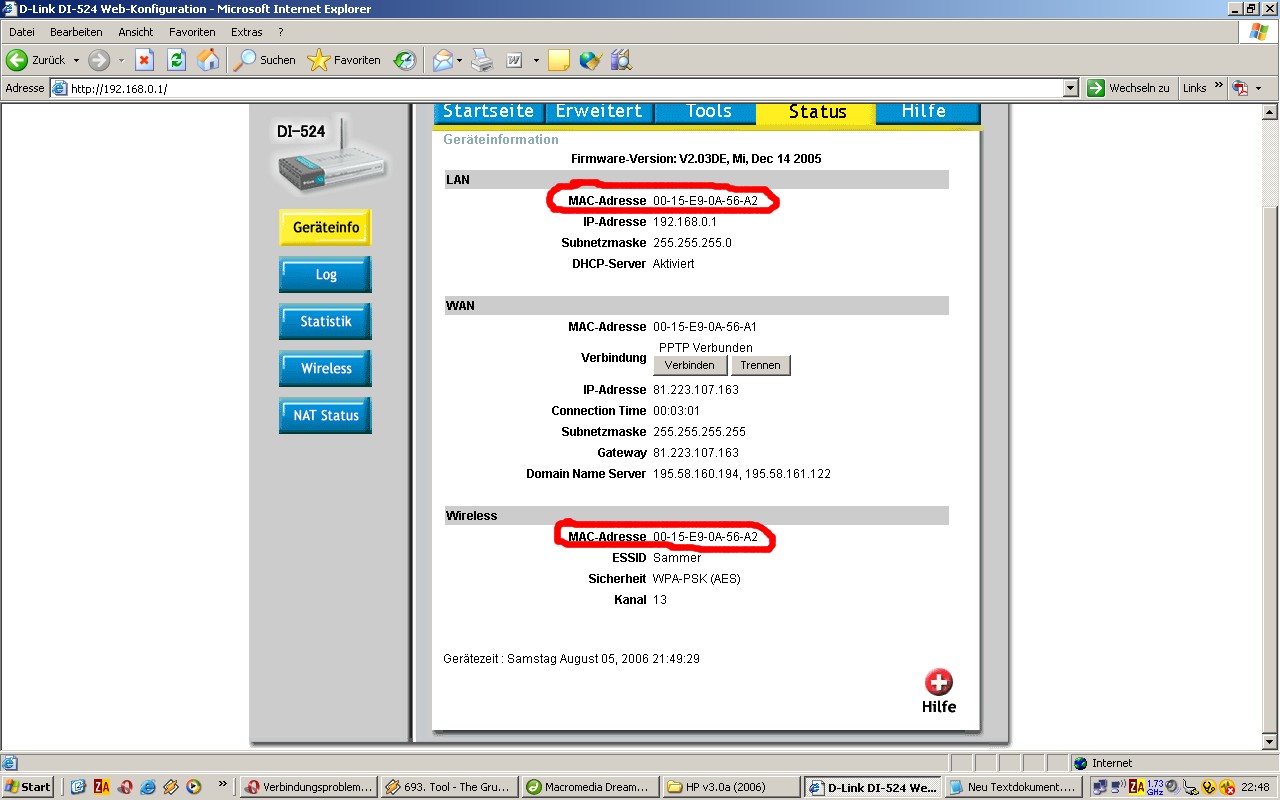Open the Wireless sidebar button
Screen dimensions: 1280x800
point(326,369)
